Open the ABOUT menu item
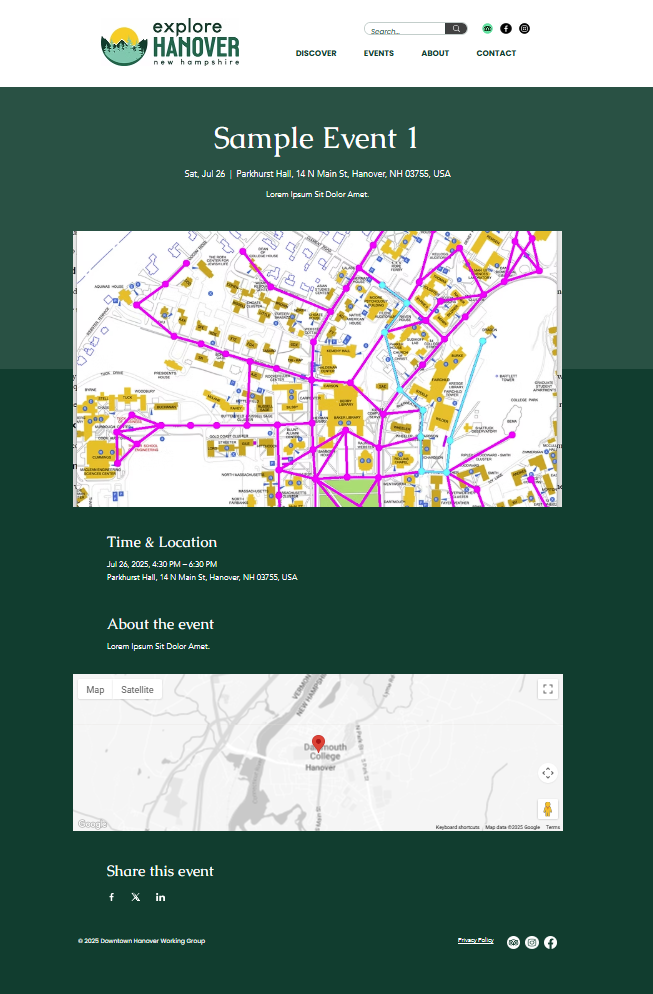This screenshot has width=653, height=994. (x=435, y=53)
